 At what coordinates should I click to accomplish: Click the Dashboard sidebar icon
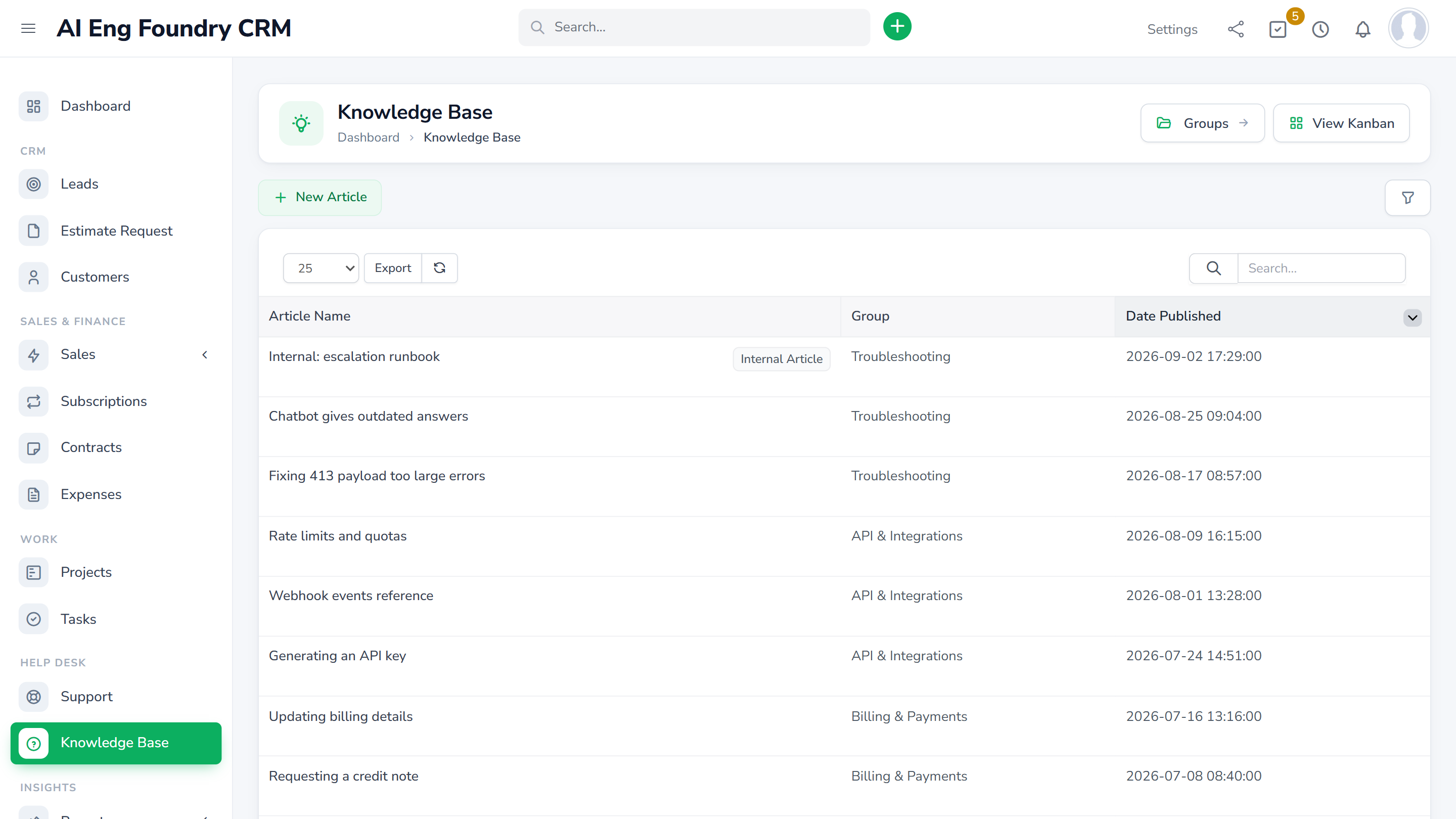coord(34,106)
